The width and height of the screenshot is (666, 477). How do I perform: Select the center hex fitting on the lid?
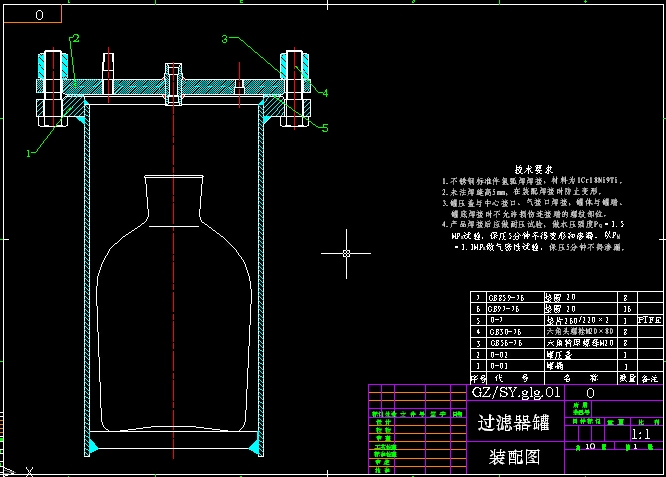pyautogui.click(x=173, y=84)
